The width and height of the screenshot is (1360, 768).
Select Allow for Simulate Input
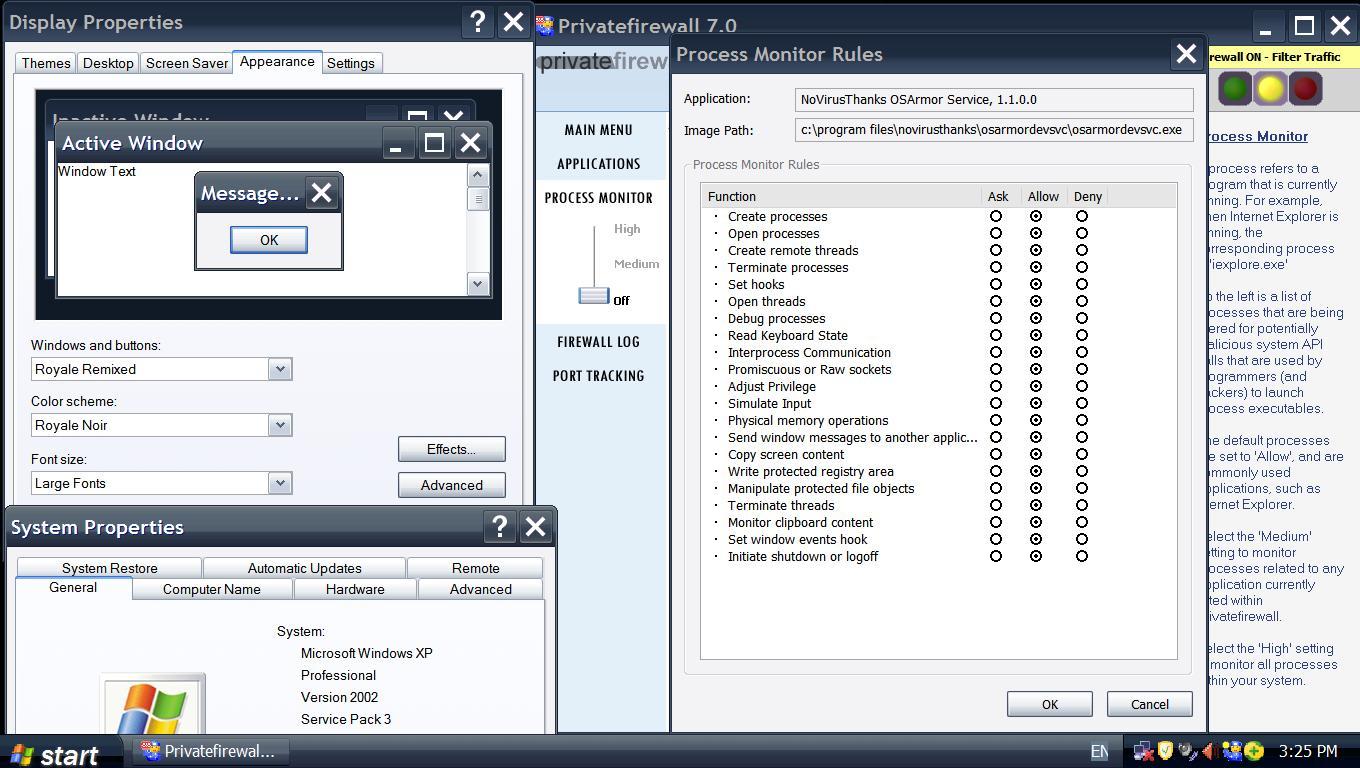tap(1036, 403)
